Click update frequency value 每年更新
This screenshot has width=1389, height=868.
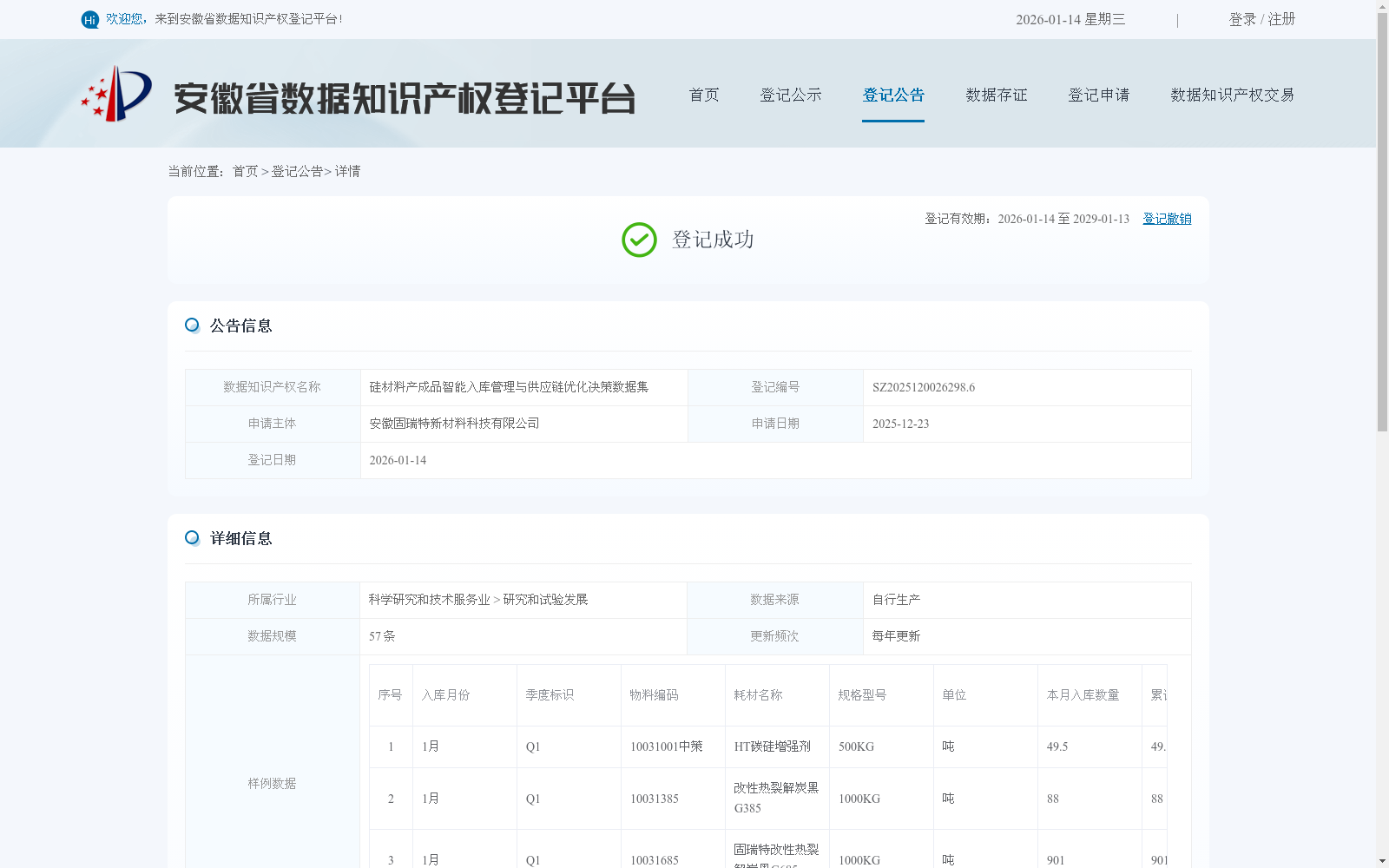tap(896, 636)
